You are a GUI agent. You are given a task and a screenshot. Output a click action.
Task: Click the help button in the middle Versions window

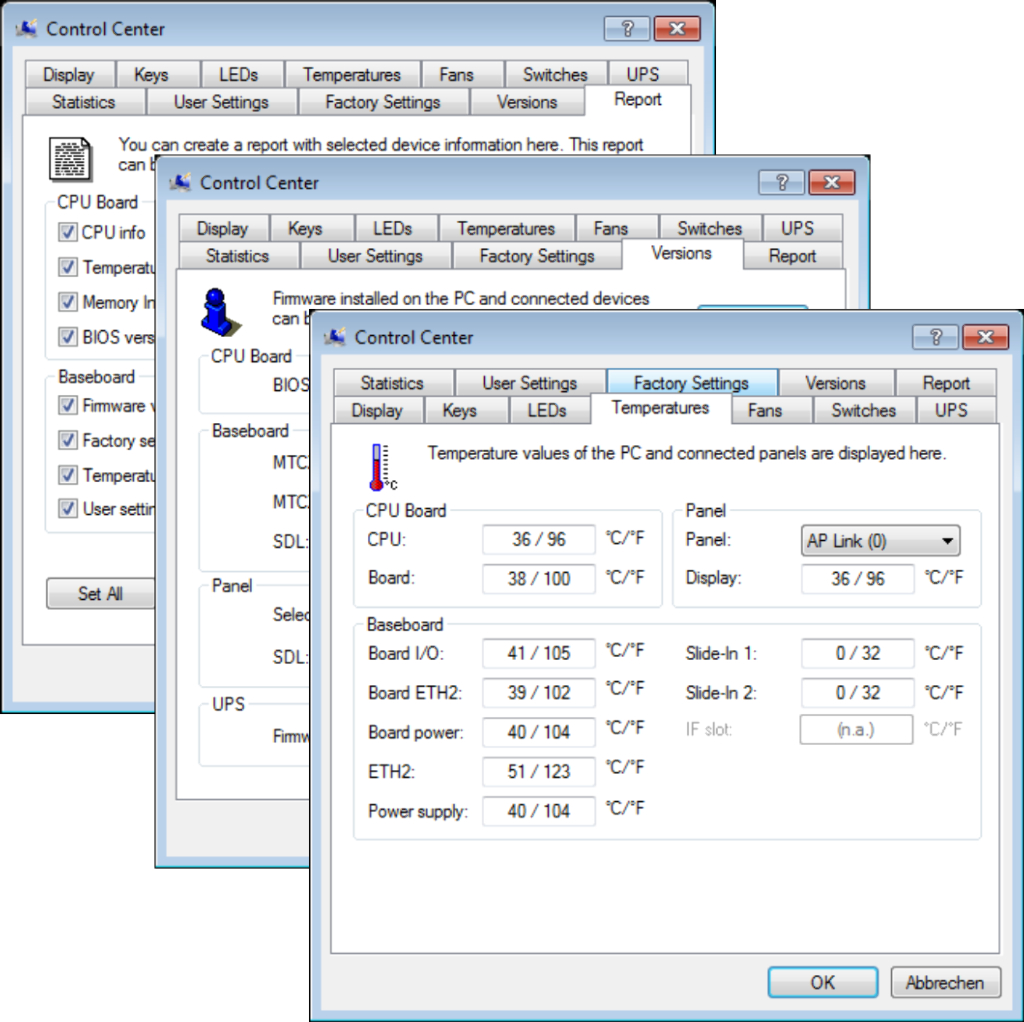click(x=781, y=182)
